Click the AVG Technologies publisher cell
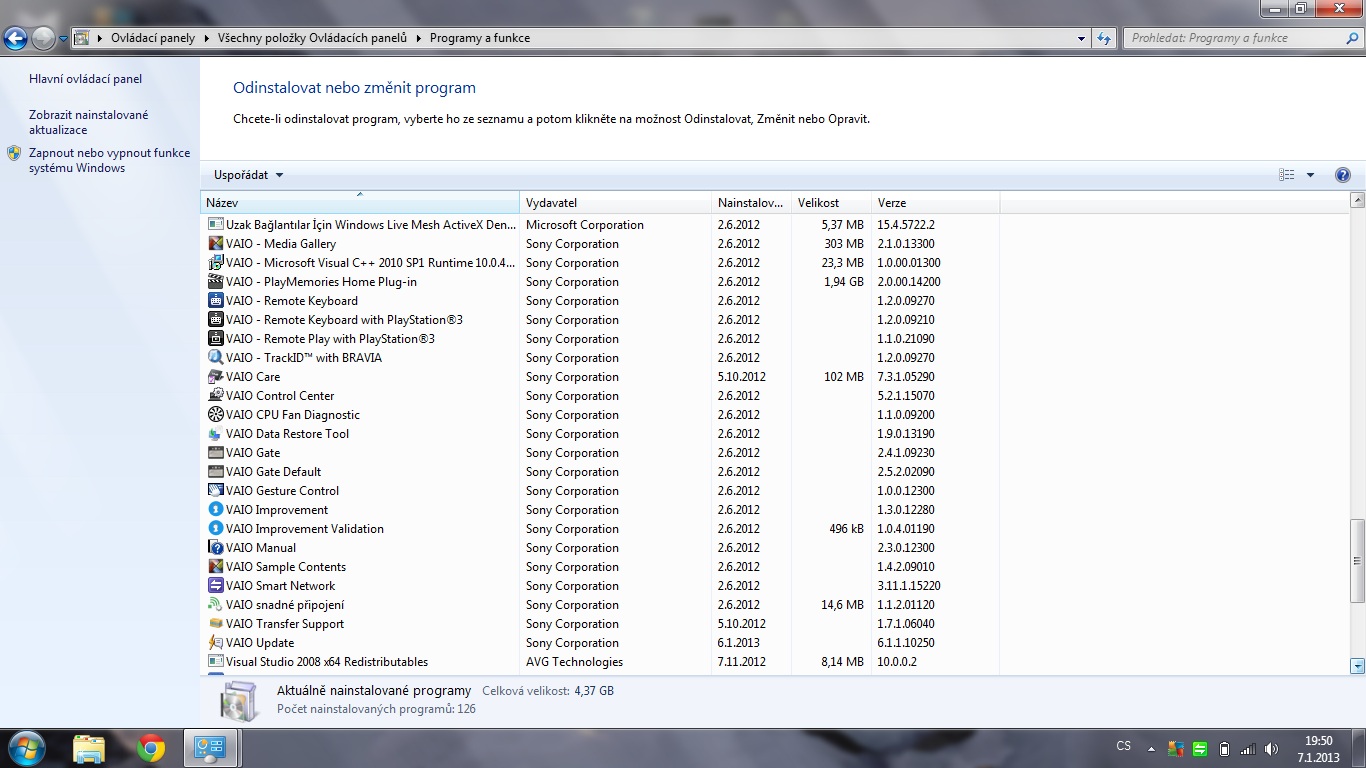This screenshot has height=768, width=1366. point(574,662)
